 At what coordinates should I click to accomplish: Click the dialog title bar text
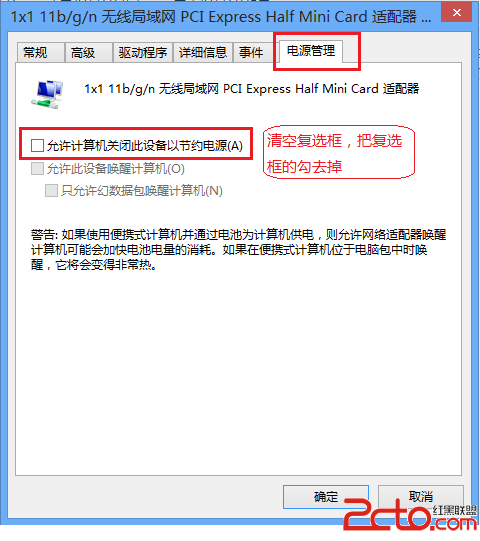[x=221, y=17]
